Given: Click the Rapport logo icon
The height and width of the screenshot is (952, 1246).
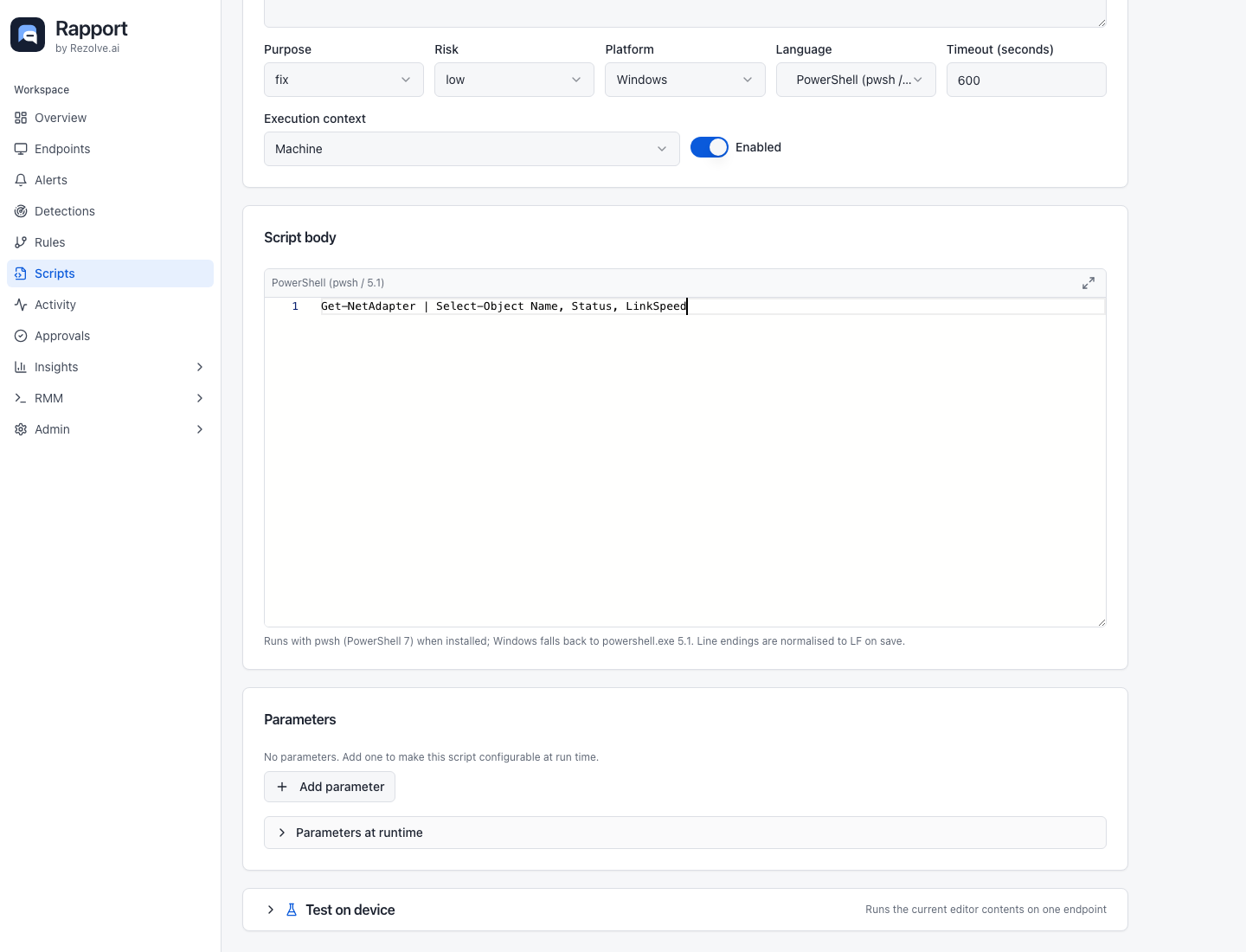Looking at the screenshot, I should coord(28,35).
